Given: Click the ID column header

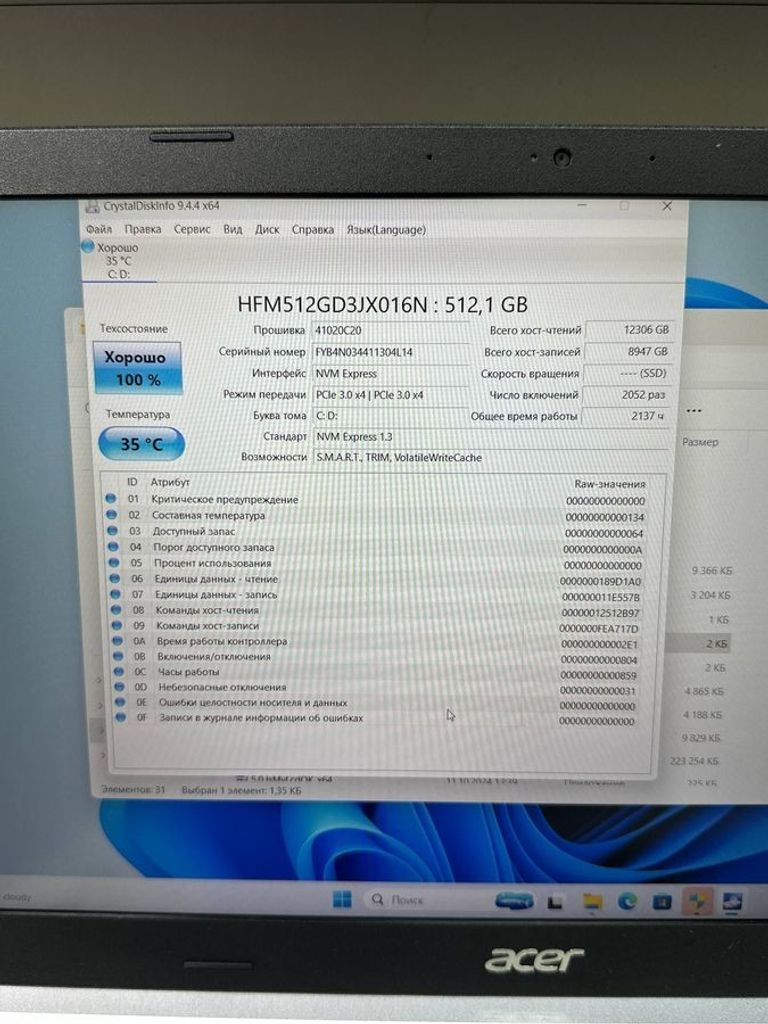Looking at the screenshot, I should pyautogui.click(x=132, y=482).
